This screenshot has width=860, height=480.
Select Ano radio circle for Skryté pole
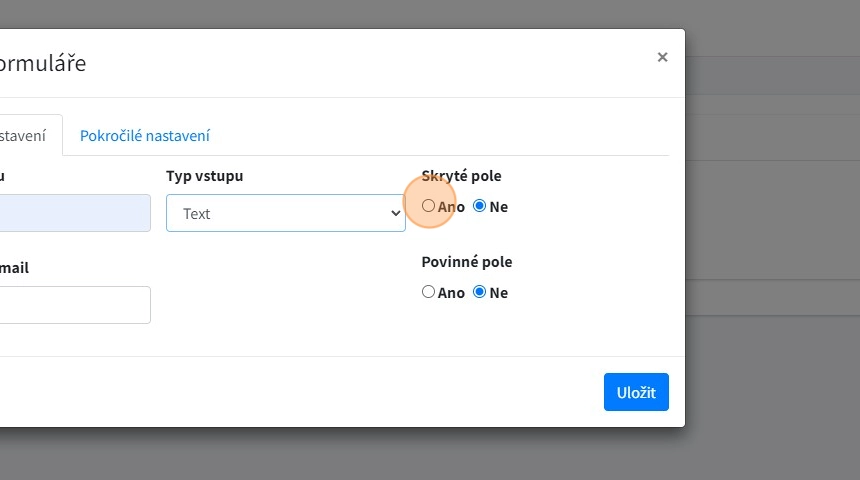pos(429,206)
